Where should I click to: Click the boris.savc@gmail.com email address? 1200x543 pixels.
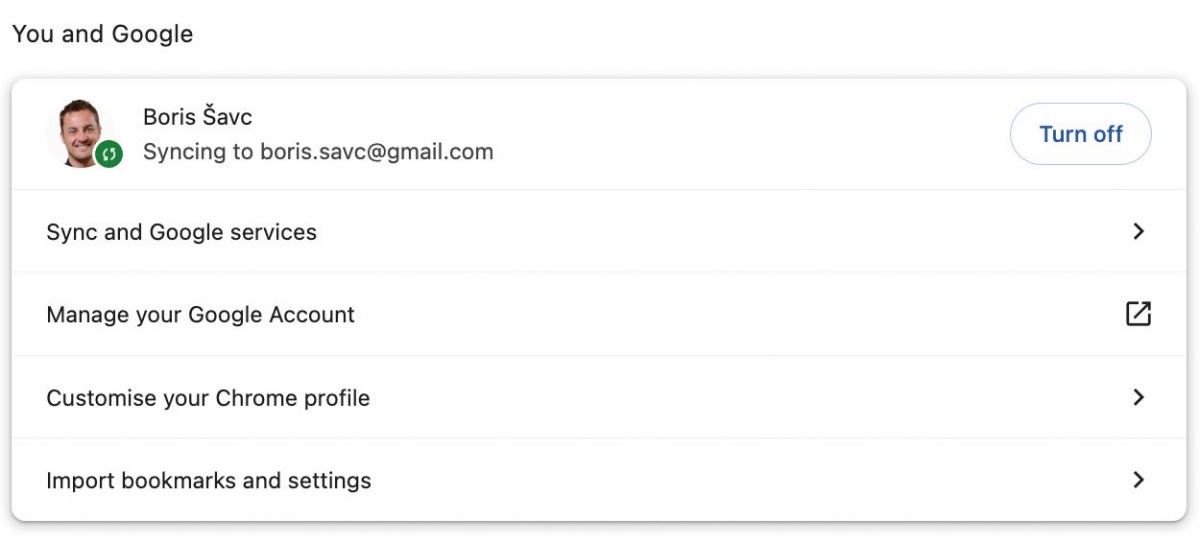pyautogui.click(x=377, y=152)
